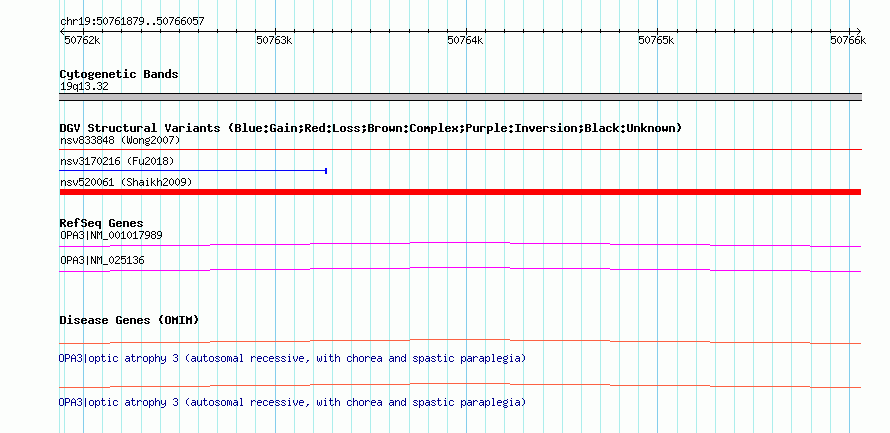Click the left arrowhead of the ruler
Viewport: 890px width, 433px height.
(x=62, y=31)
